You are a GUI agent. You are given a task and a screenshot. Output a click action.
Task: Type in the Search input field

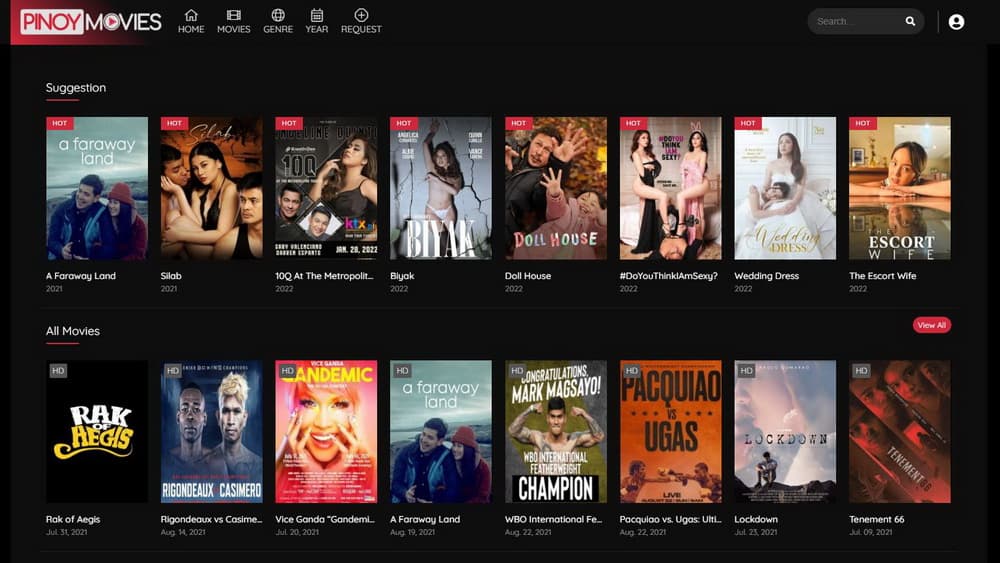point(855,21)
